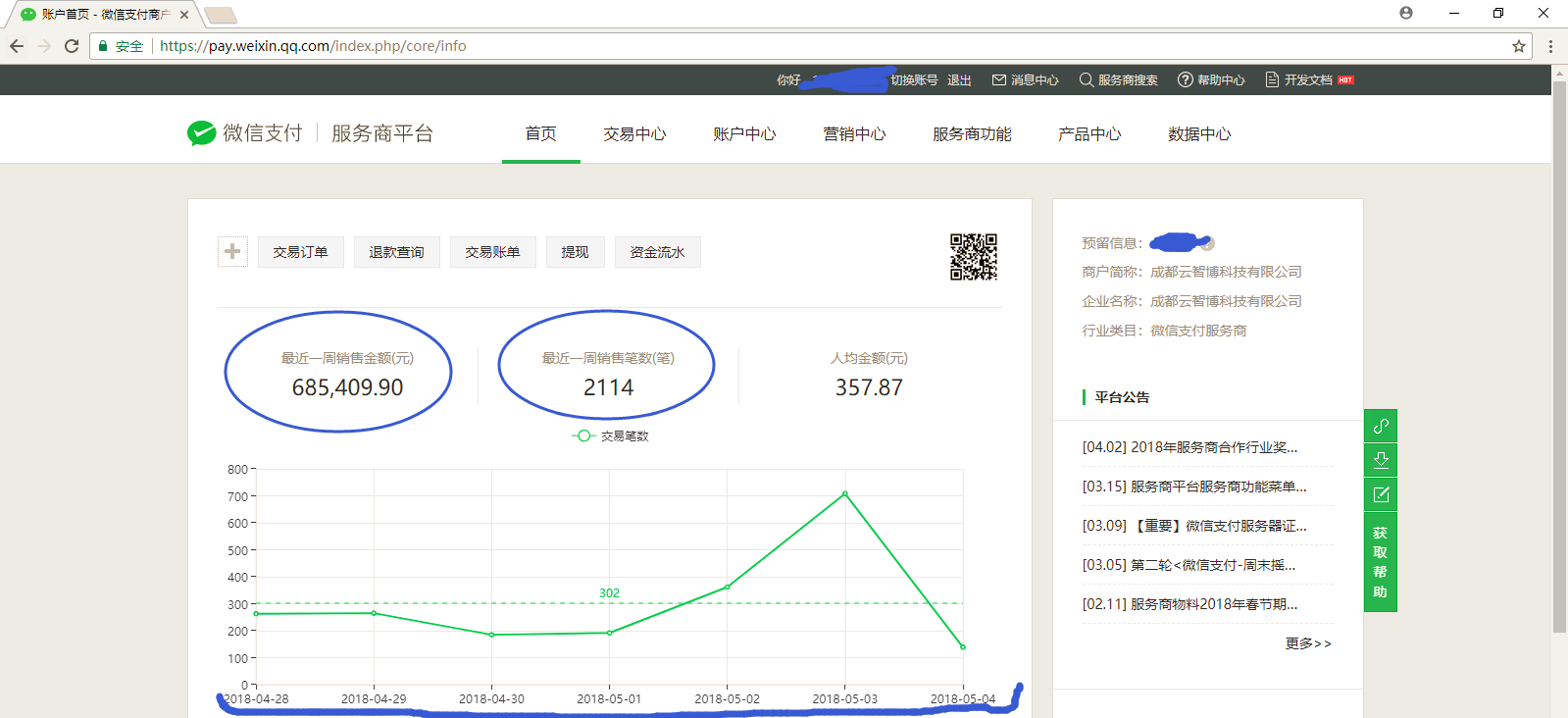Click the browser forward arrow

(x=44, y=46)
